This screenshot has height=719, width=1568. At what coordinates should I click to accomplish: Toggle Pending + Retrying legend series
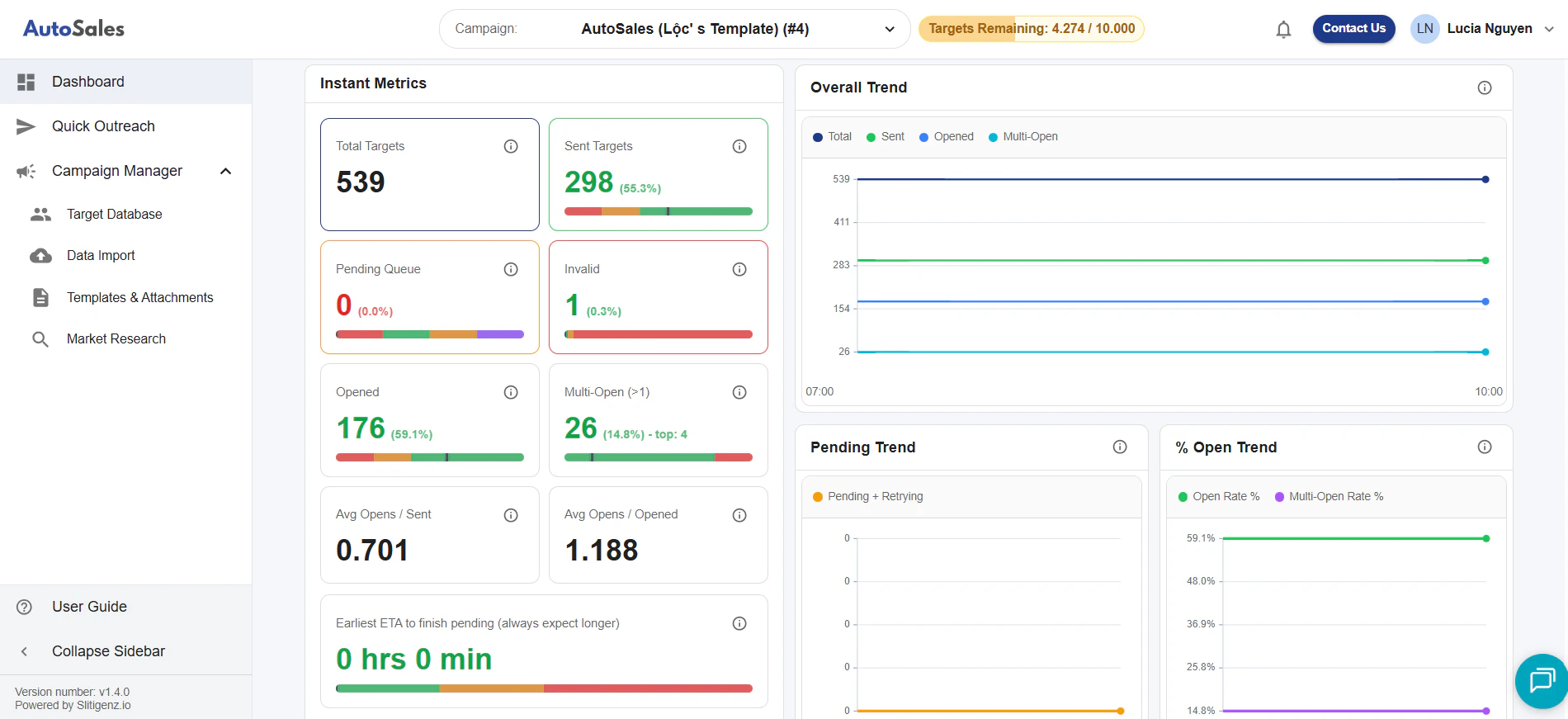(867, 496)
